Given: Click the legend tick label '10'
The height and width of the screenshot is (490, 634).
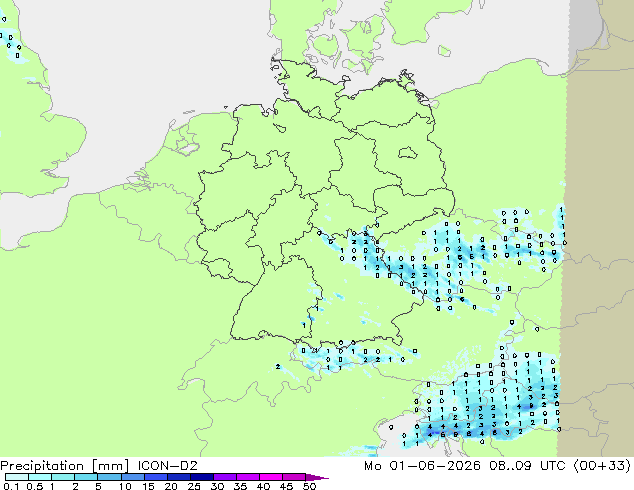Looking at the screenshot, I should pos(125,486).
